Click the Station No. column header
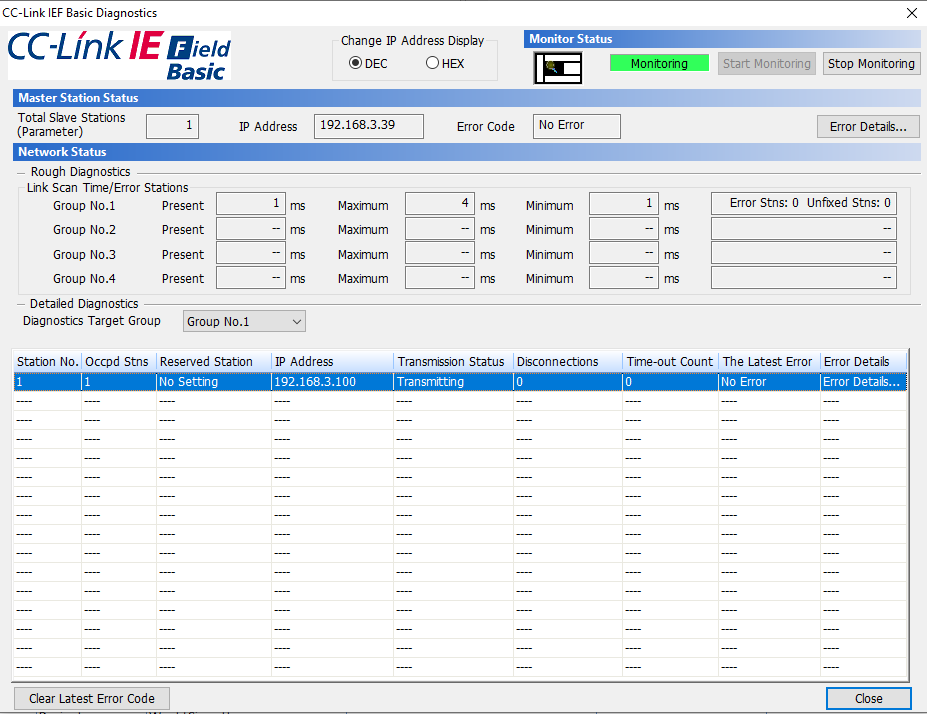927x714 pixels. coord(47,362)
